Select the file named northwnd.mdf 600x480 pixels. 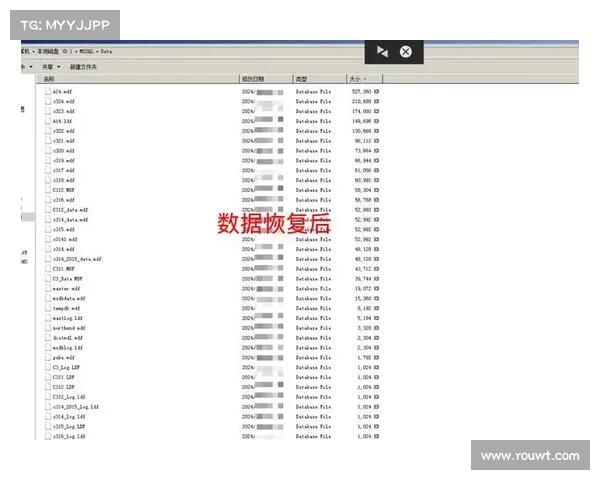[69, 328]
